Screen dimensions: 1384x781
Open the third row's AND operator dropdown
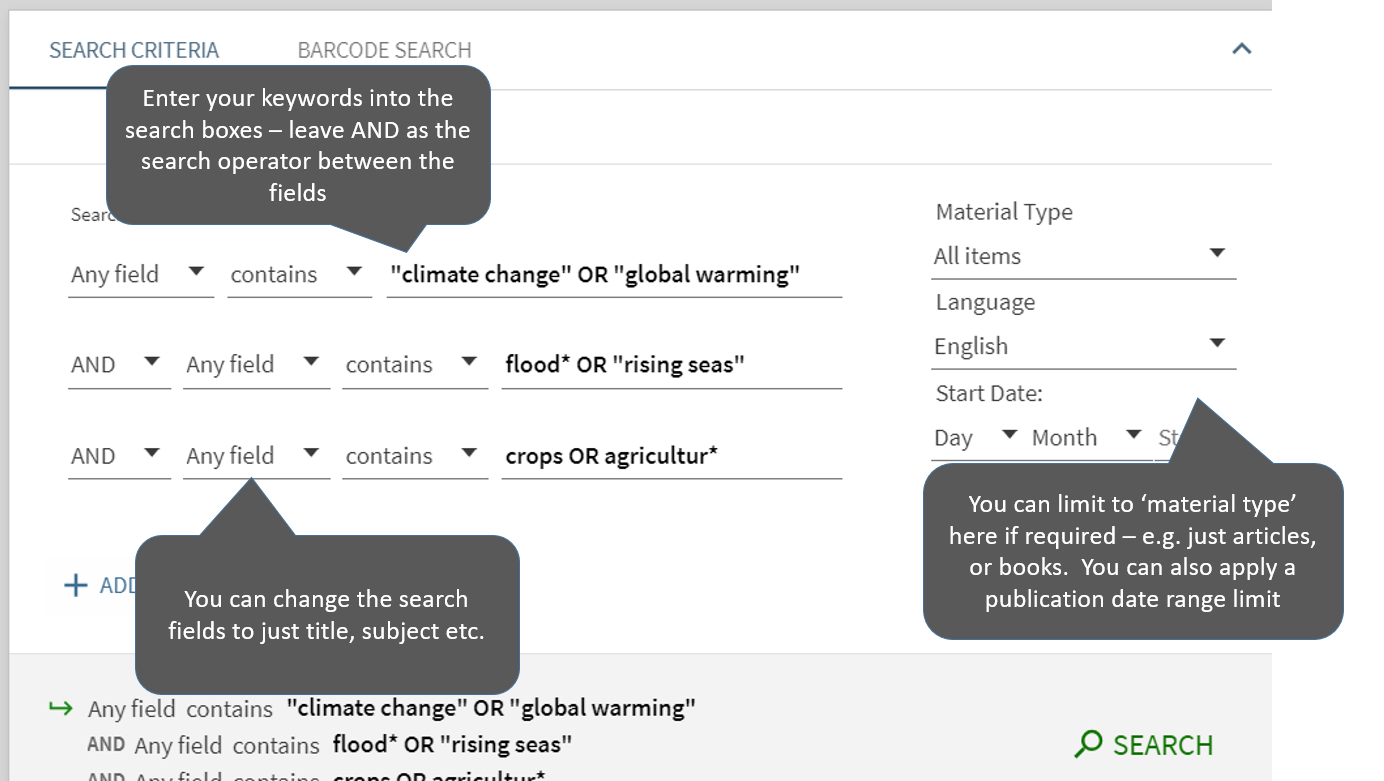[117, 456]
